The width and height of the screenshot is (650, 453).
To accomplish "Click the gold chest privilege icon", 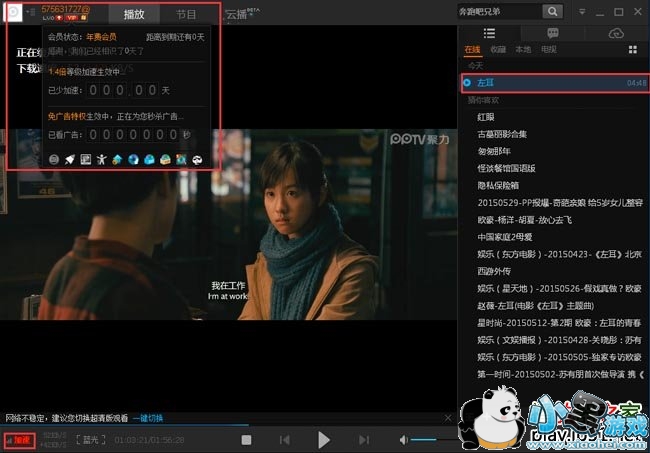I will click(165, 160).
